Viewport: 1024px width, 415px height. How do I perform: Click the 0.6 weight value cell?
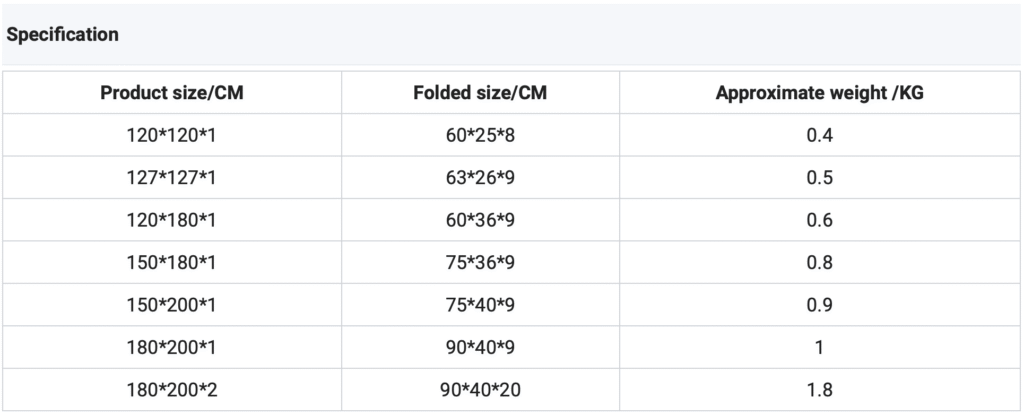coord(819,220)
